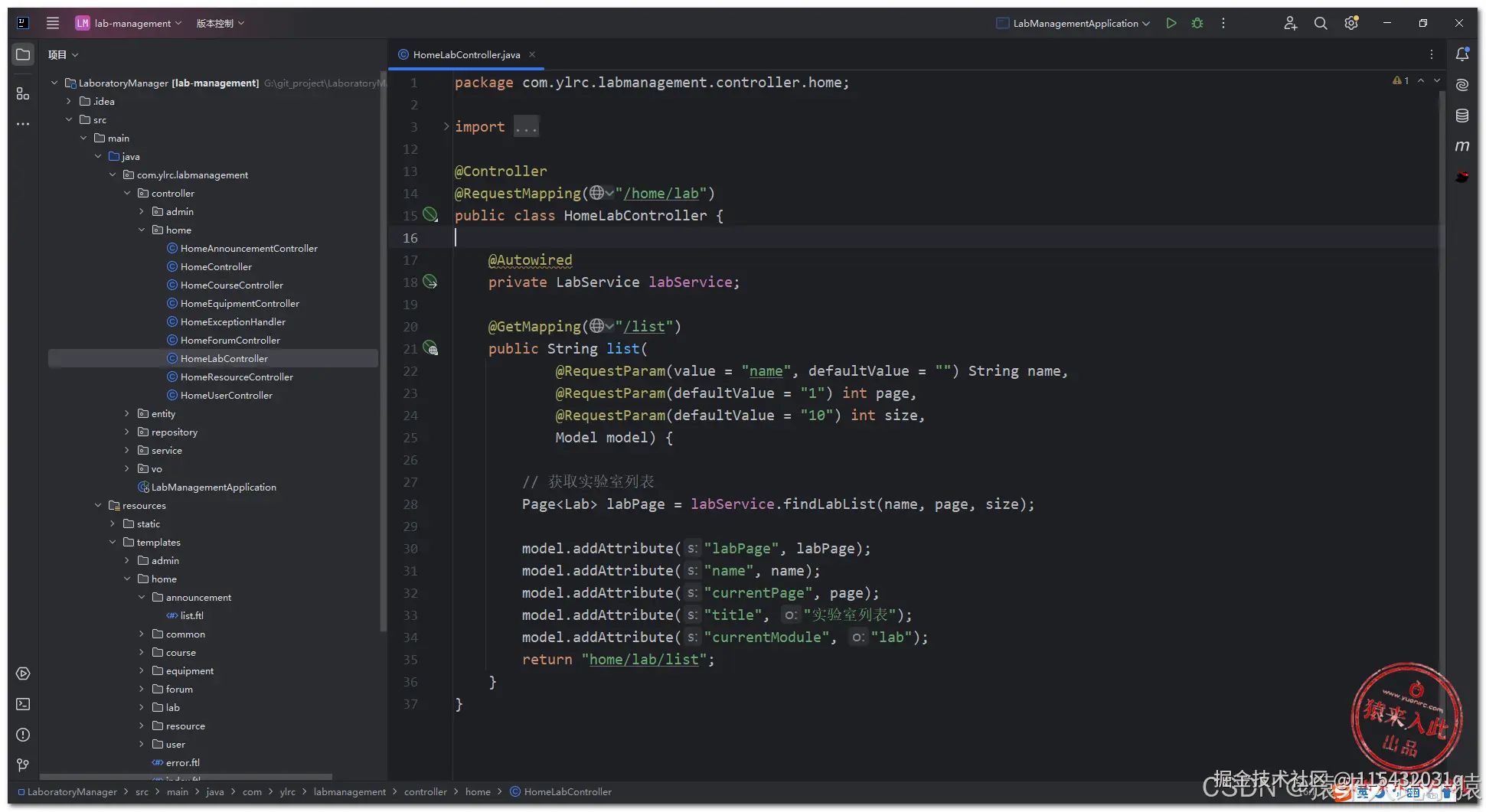Click LaboratoryManager in the breadcrumb bar
The height and width of the screenshot is (812, 1486).
[x=72, y=792]
